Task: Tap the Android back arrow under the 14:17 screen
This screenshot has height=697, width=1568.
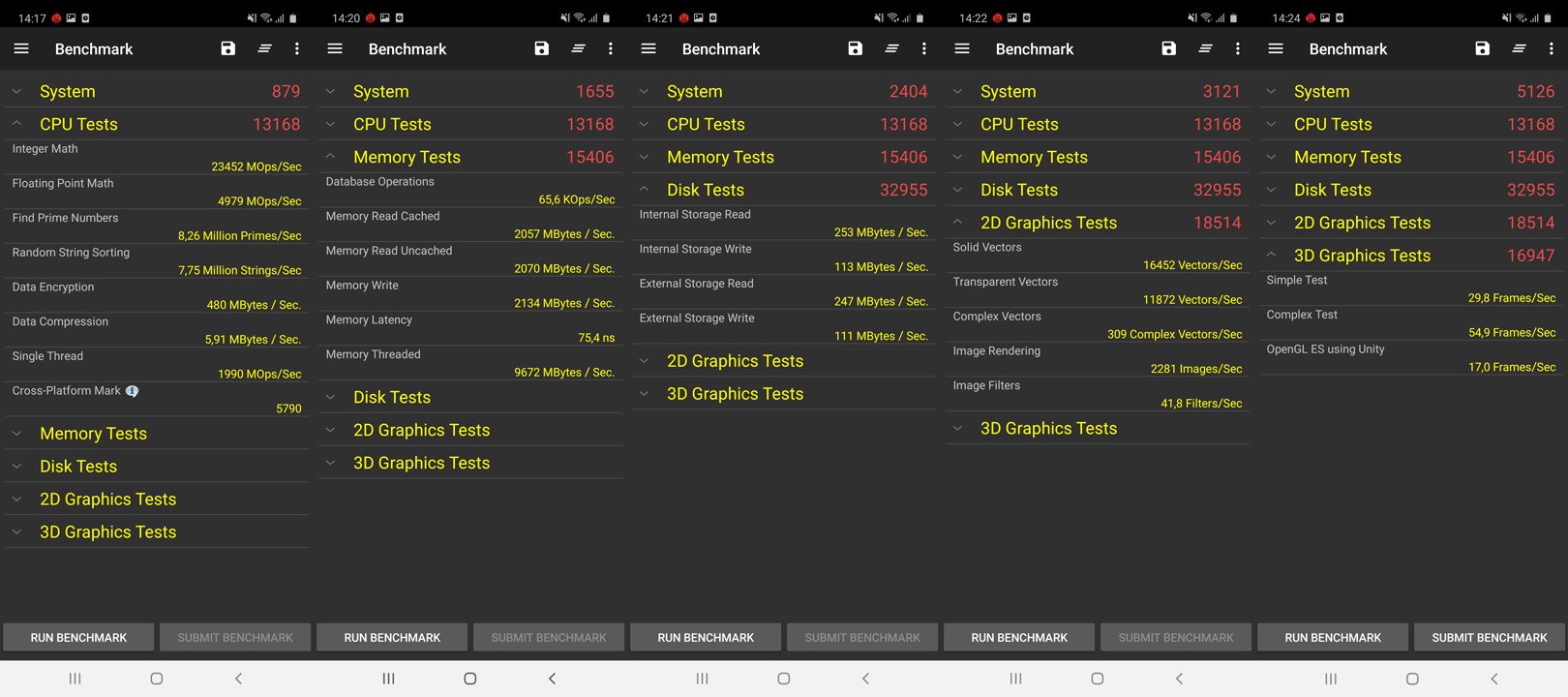Action: (238, 679)
